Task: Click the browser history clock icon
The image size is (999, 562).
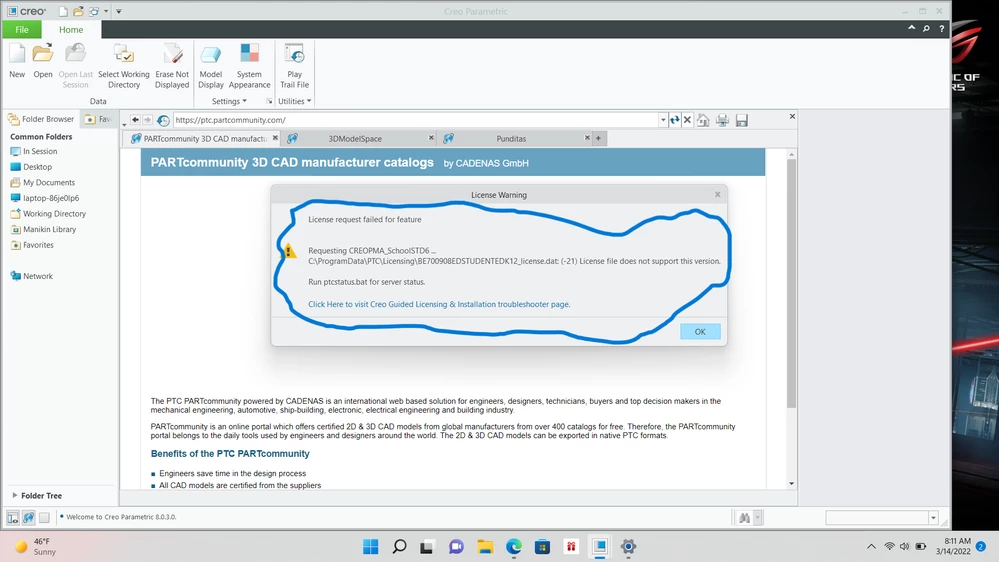Action: 163,120
